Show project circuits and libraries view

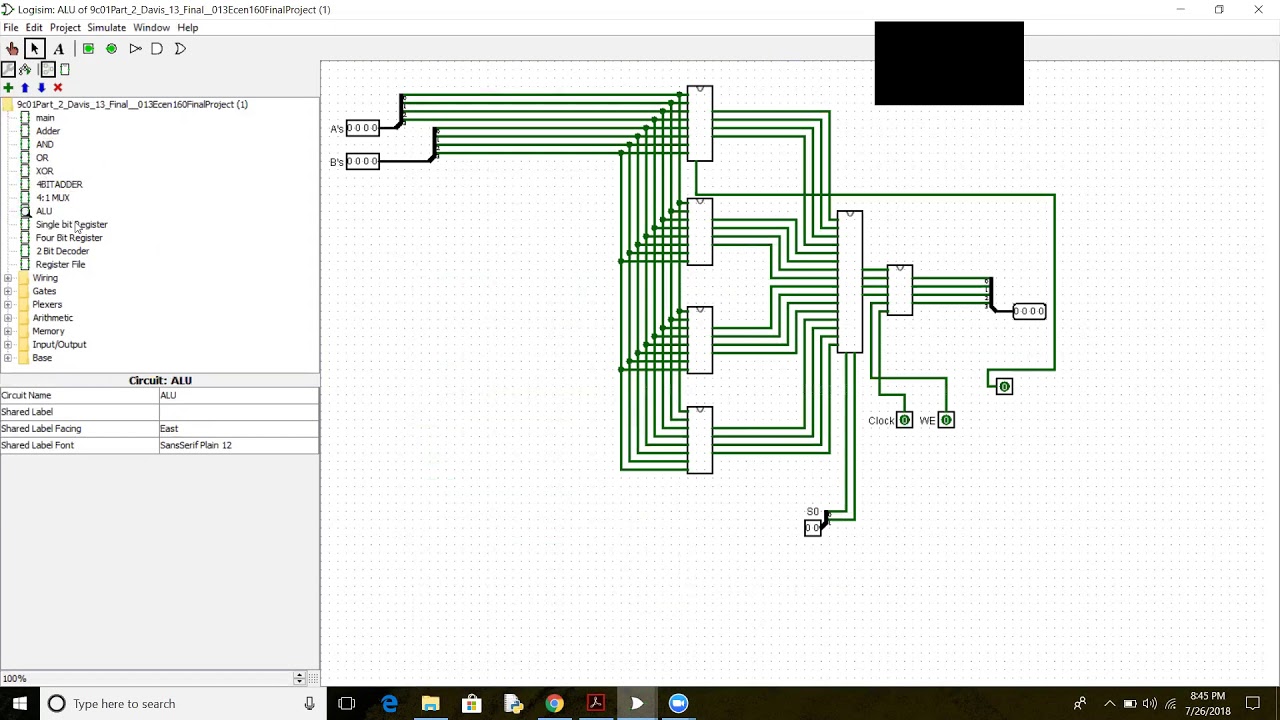(x=8, y=69)
